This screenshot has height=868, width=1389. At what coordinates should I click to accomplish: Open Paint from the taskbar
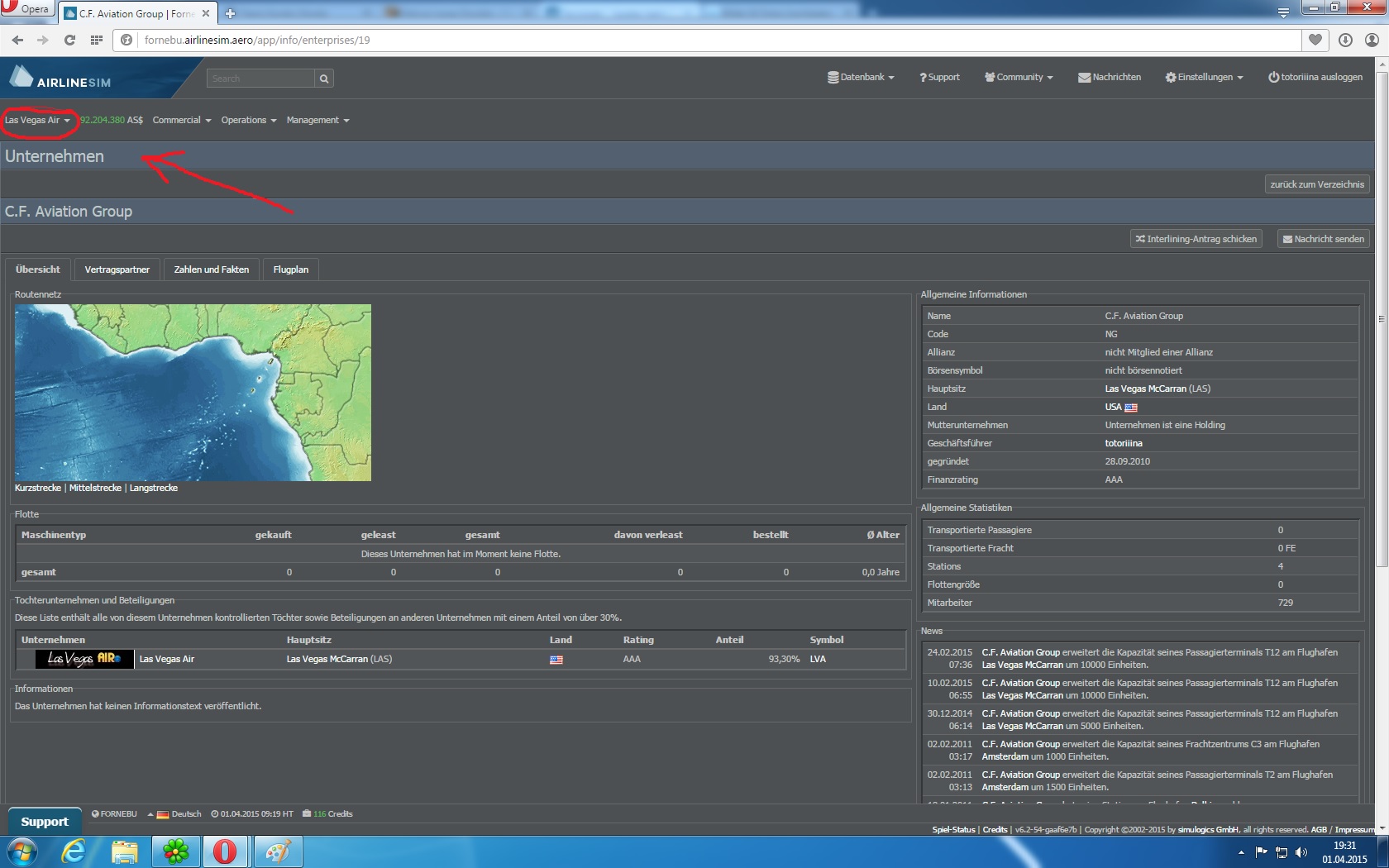coord(277,851)
